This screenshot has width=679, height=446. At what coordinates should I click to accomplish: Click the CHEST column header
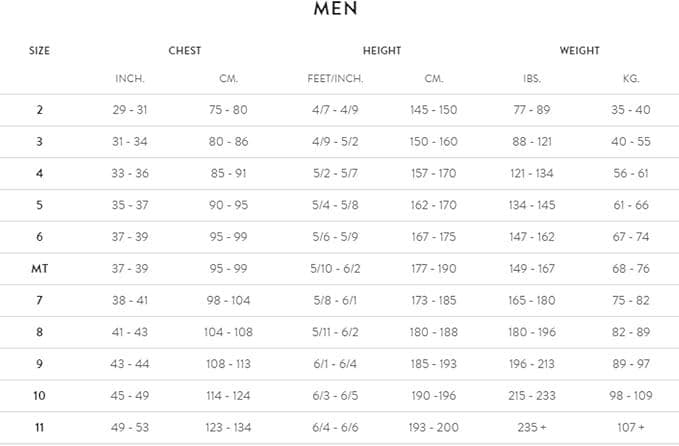[185, 51]
